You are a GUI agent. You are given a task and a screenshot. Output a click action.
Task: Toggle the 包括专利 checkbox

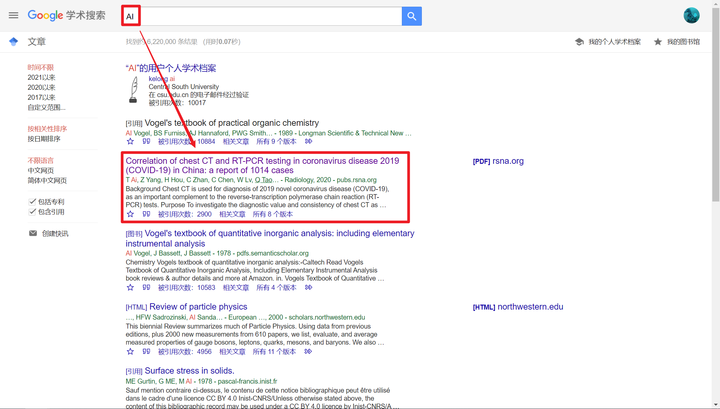click(x=32, y=202)
